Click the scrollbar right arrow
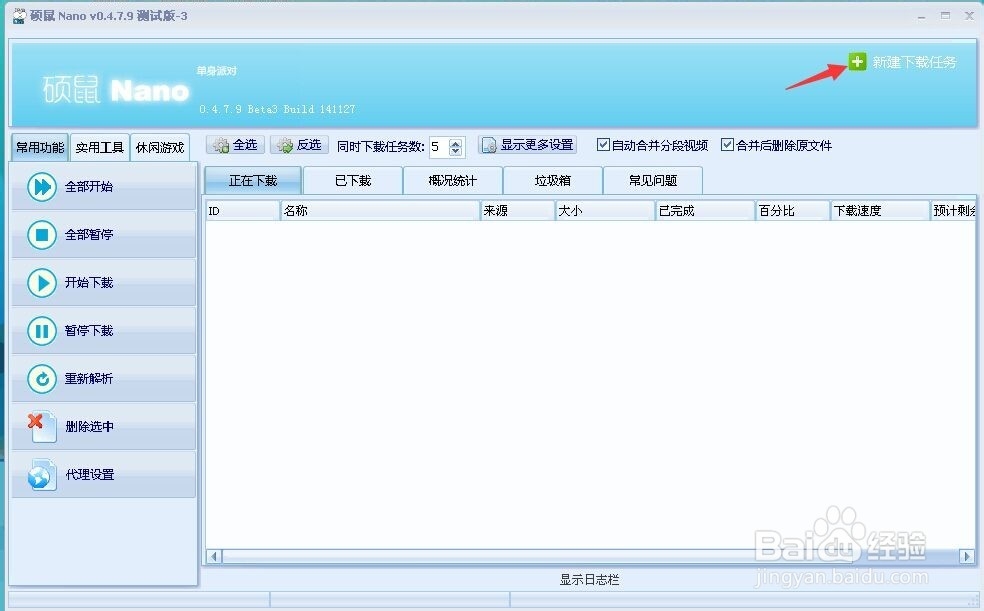 [967, 556]
